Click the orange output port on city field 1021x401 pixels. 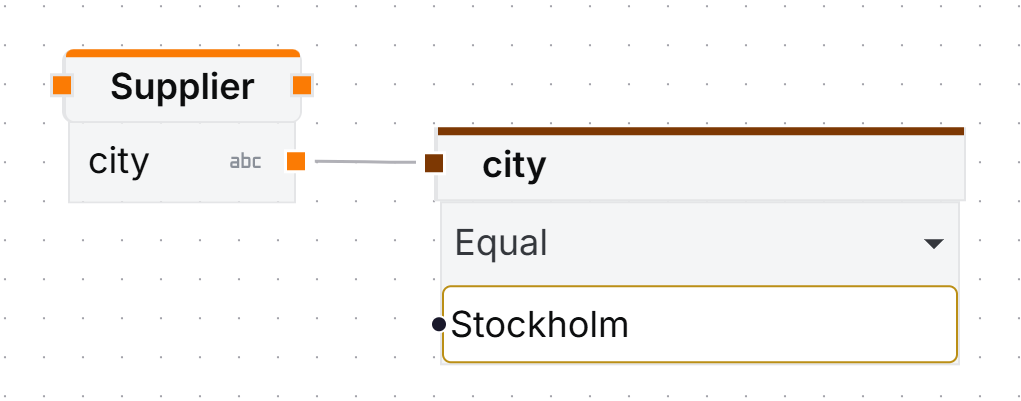(x=296, y=161)
